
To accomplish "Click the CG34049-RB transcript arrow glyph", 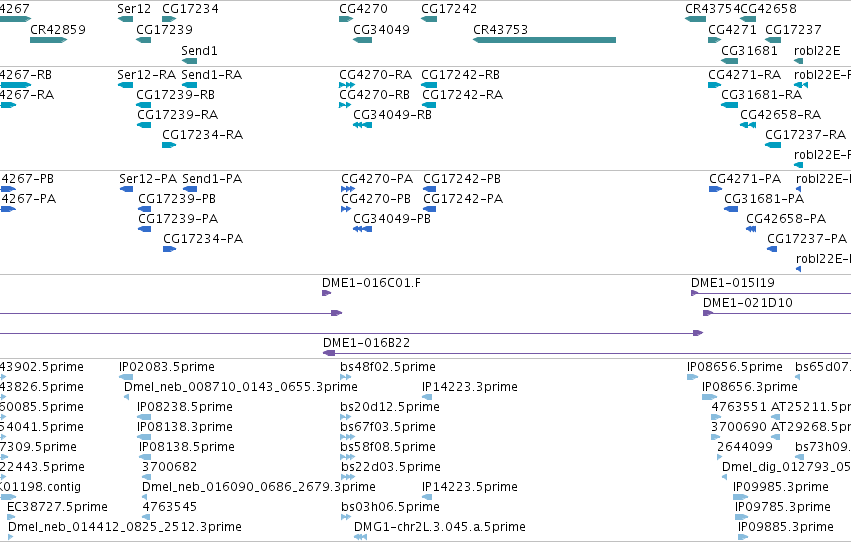I will [x=363, y=125].
